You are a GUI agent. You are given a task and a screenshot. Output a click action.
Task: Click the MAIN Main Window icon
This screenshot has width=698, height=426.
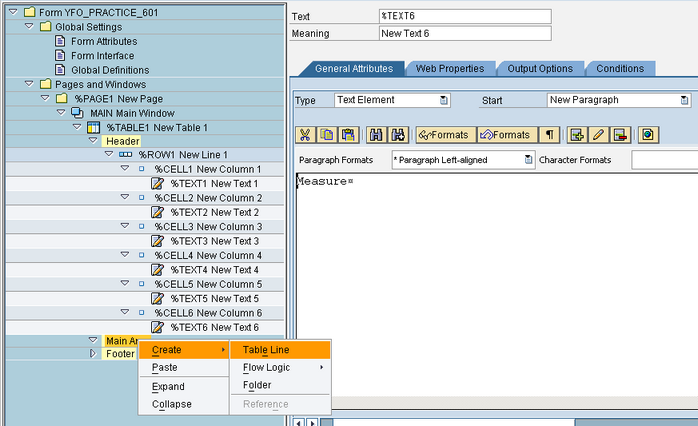tap(77, 113)
